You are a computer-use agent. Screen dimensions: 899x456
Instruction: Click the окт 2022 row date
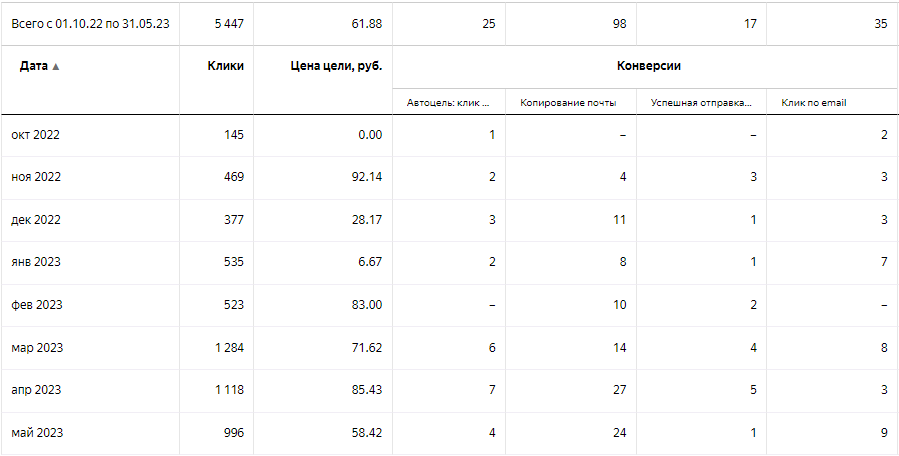point(36,135)
